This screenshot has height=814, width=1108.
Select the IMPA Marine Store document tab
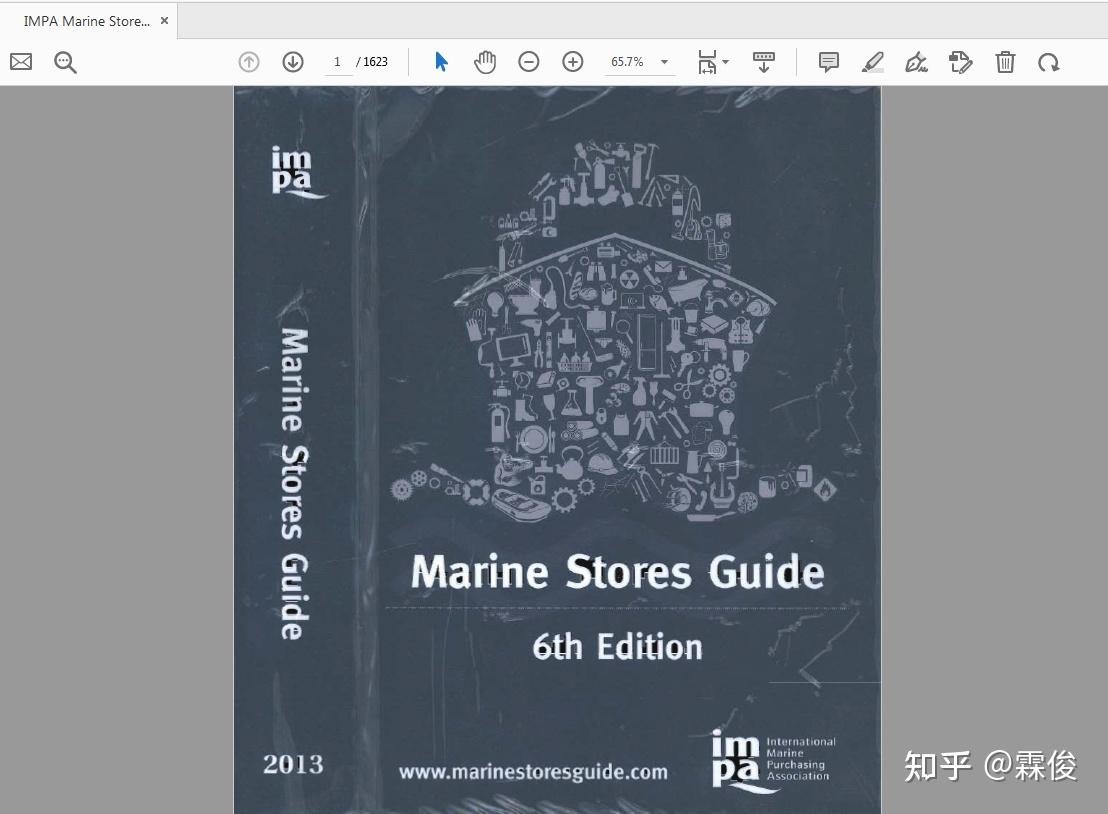click(85, 20)
